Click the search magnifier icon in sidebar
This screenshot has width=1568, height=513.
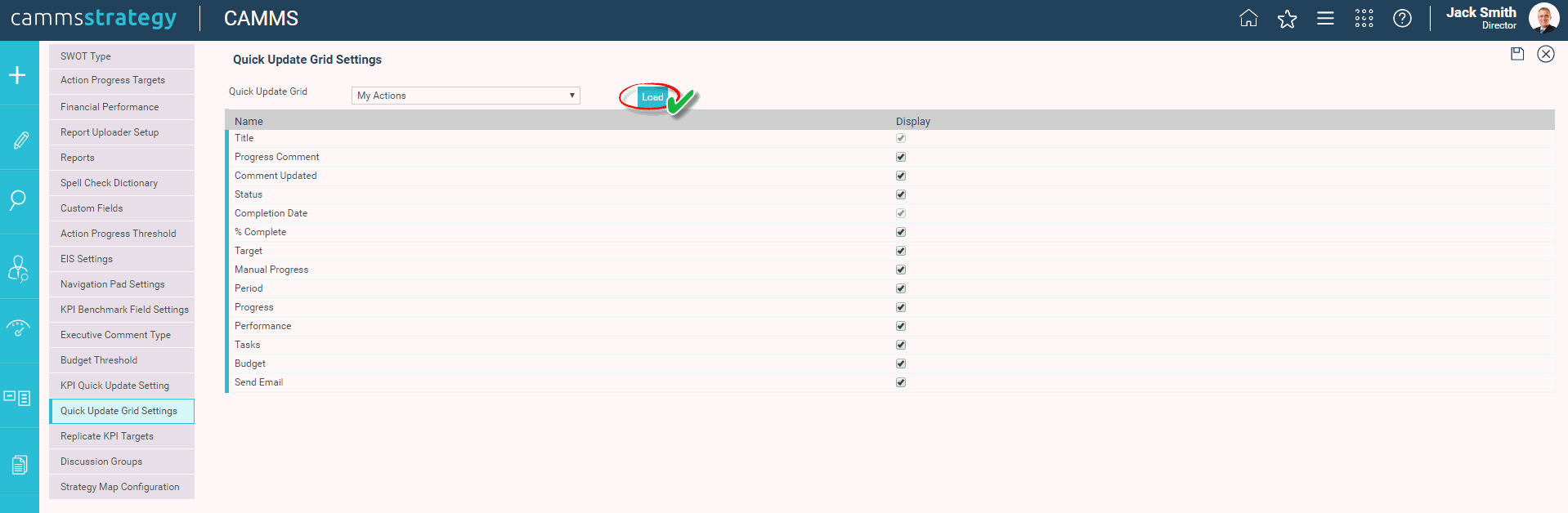pyautogui.click(x=17, y=200)
